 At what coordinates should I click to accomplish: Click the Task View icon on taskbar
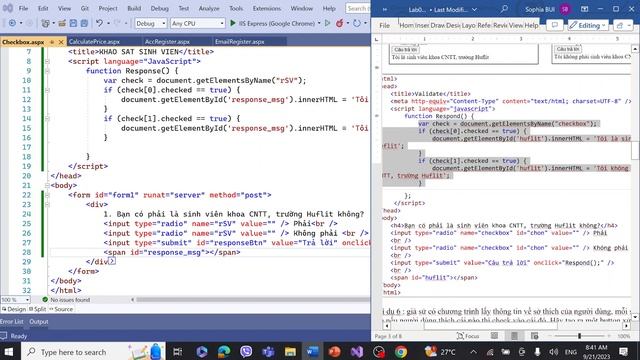[x=178, y=351]
